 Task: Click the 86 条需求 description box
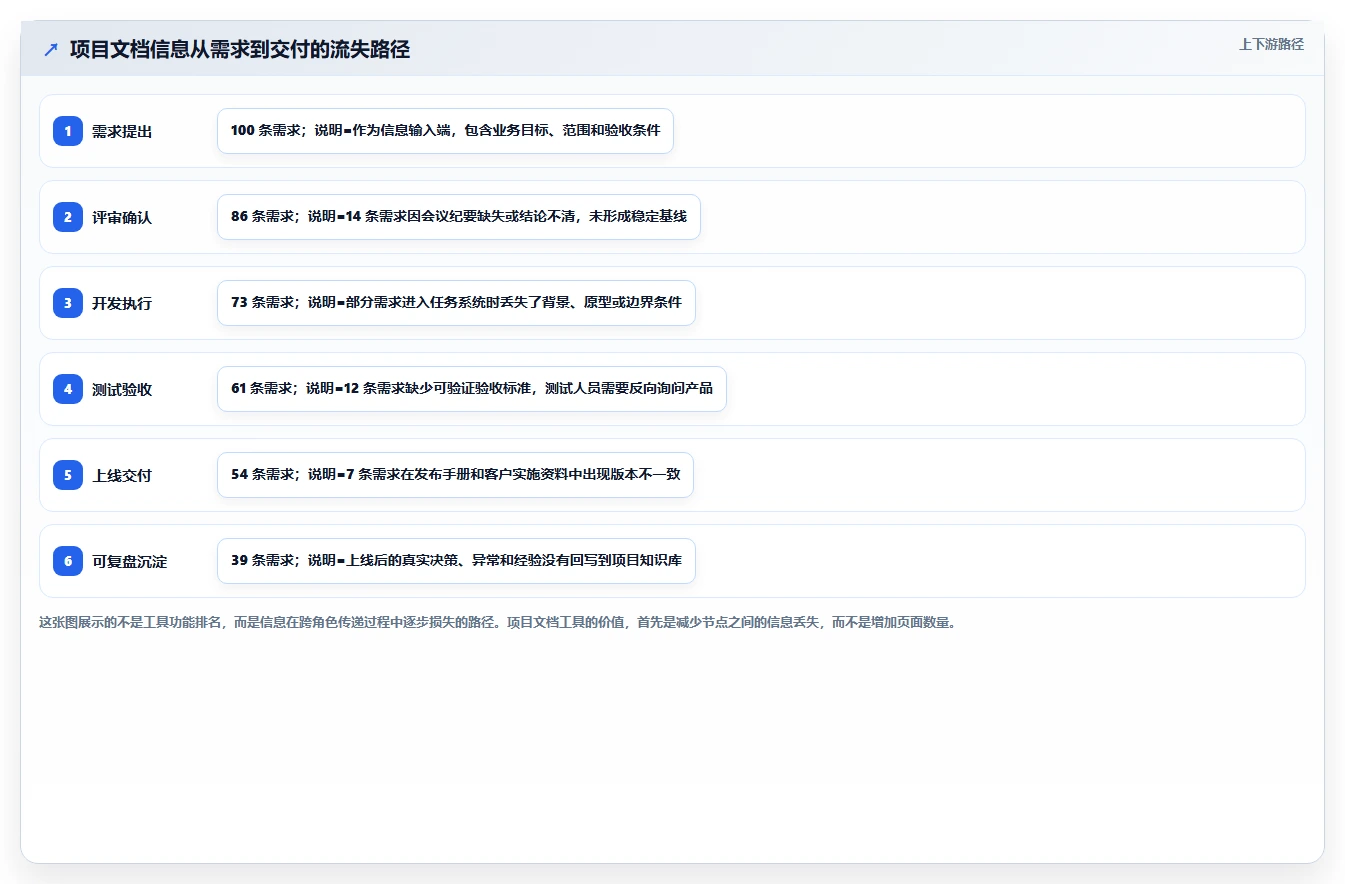click(x=459, y=217)
